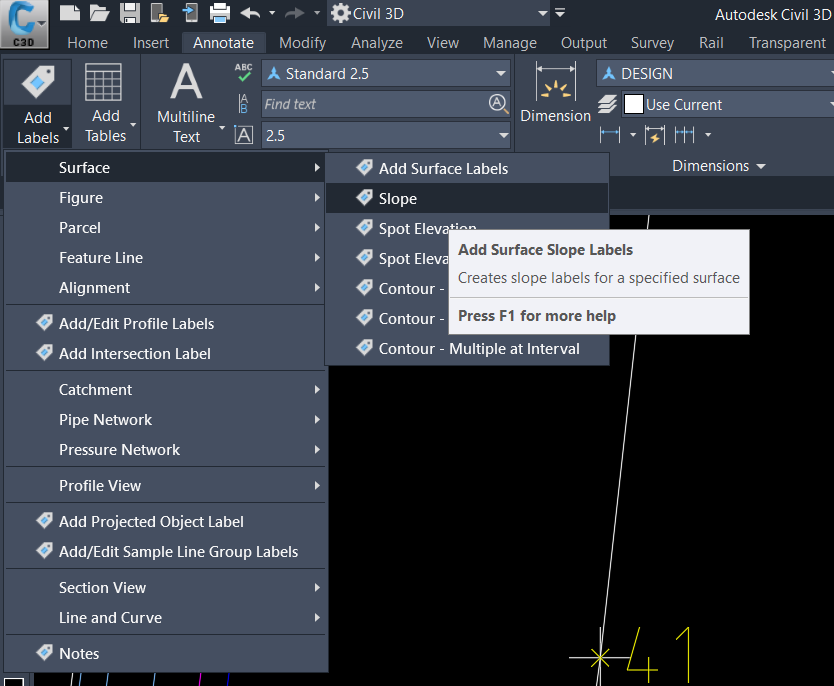This screenshot has height=686, width=834.
Task: Click the Undo arrow icon
Action: 251,13
